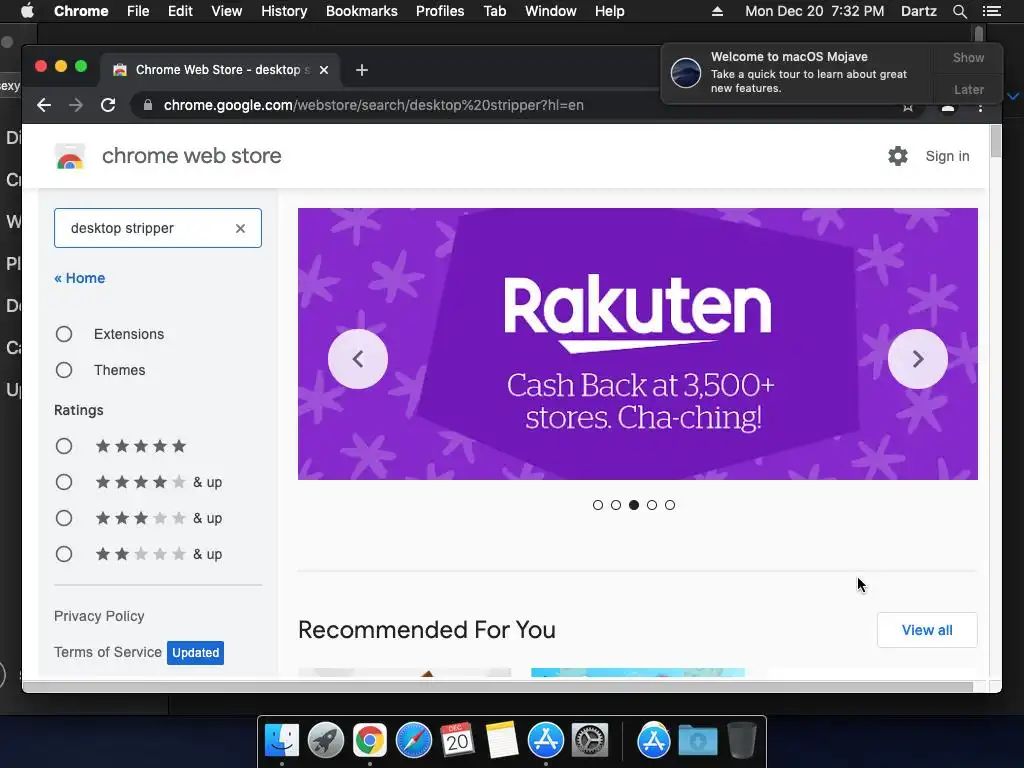Click the Sign in link

pos(947,156)
